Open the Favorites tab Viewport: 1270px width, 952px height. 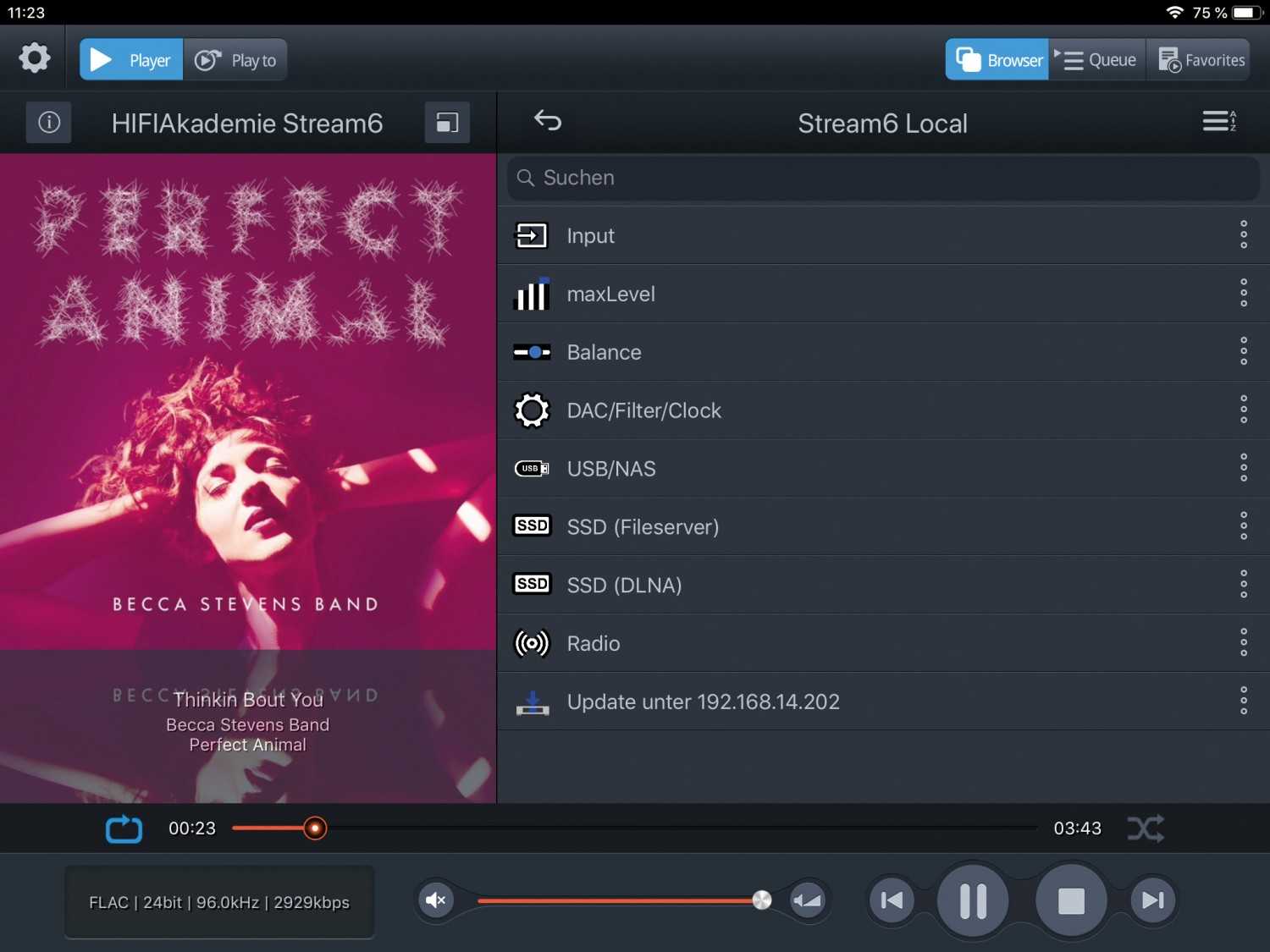pos(1199,59)
